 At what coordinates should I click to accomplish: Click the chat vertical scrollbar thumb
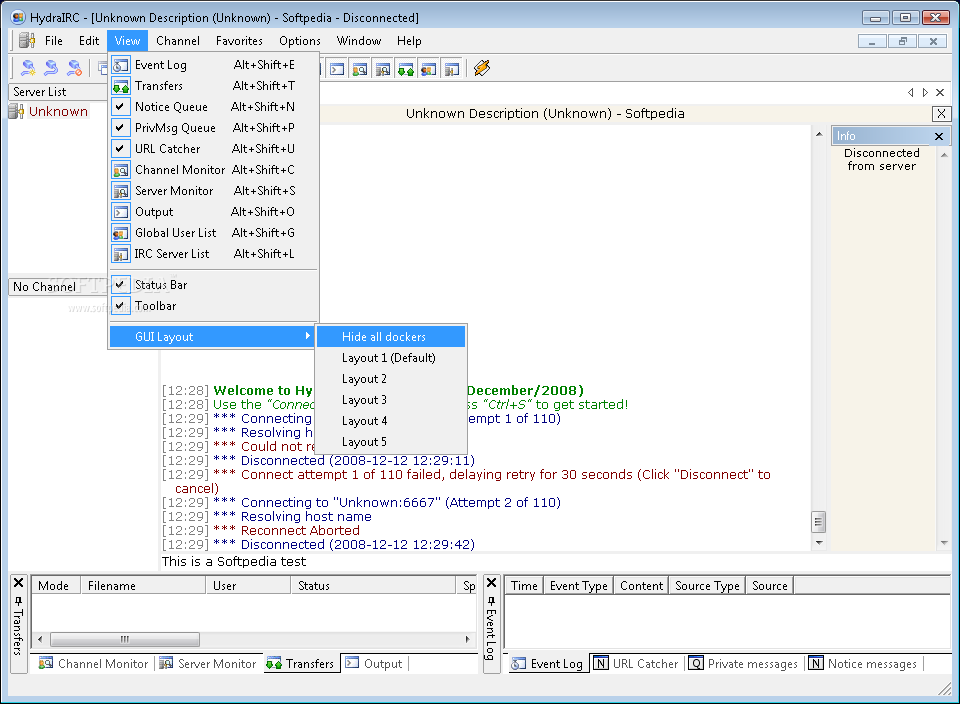(819, 522)
